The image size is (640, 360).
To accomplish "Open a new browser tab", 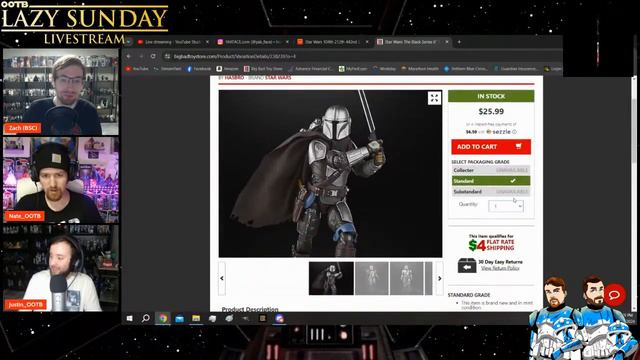I will [x=459, y=42].
